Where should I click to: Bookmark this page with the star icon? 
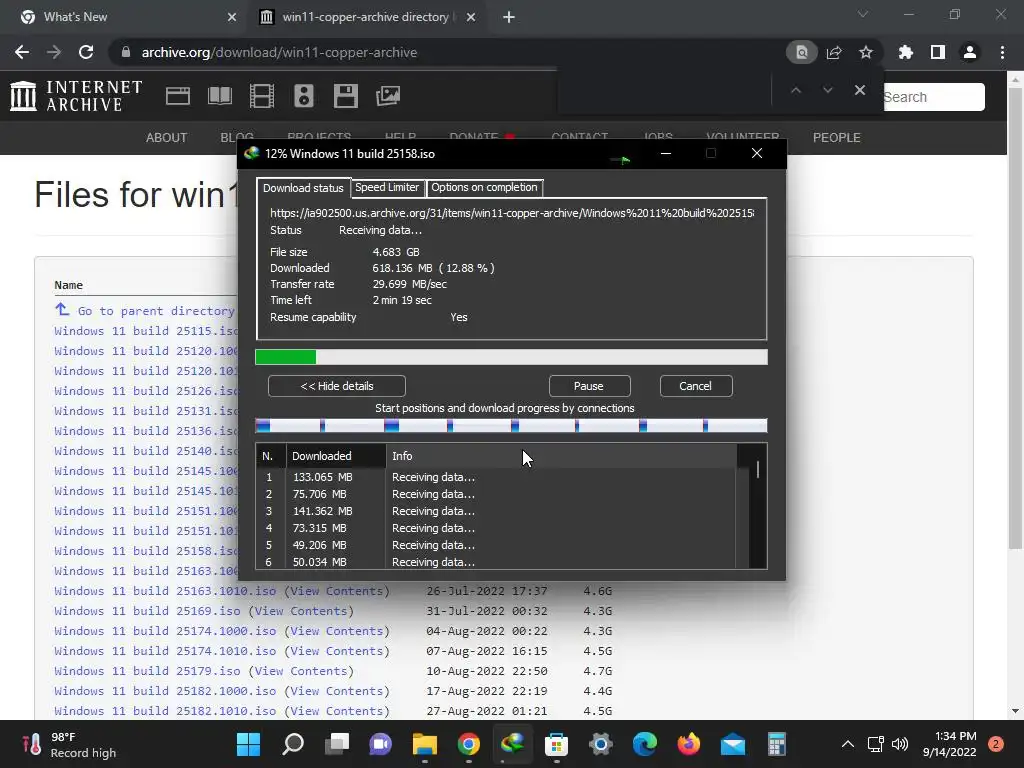point(866,52)
